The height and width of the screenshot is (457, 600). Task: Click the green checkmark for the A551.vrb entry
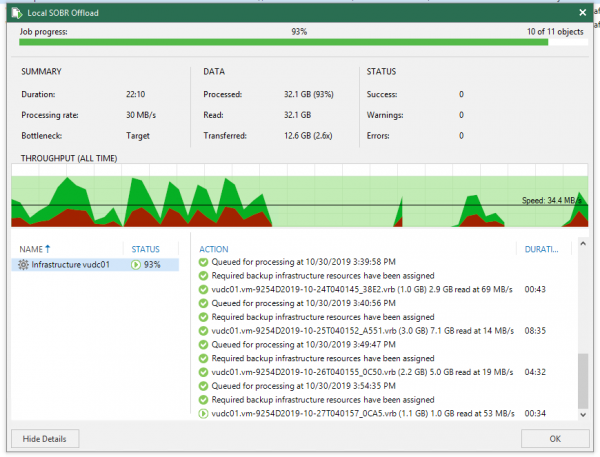tap(203, 330)
